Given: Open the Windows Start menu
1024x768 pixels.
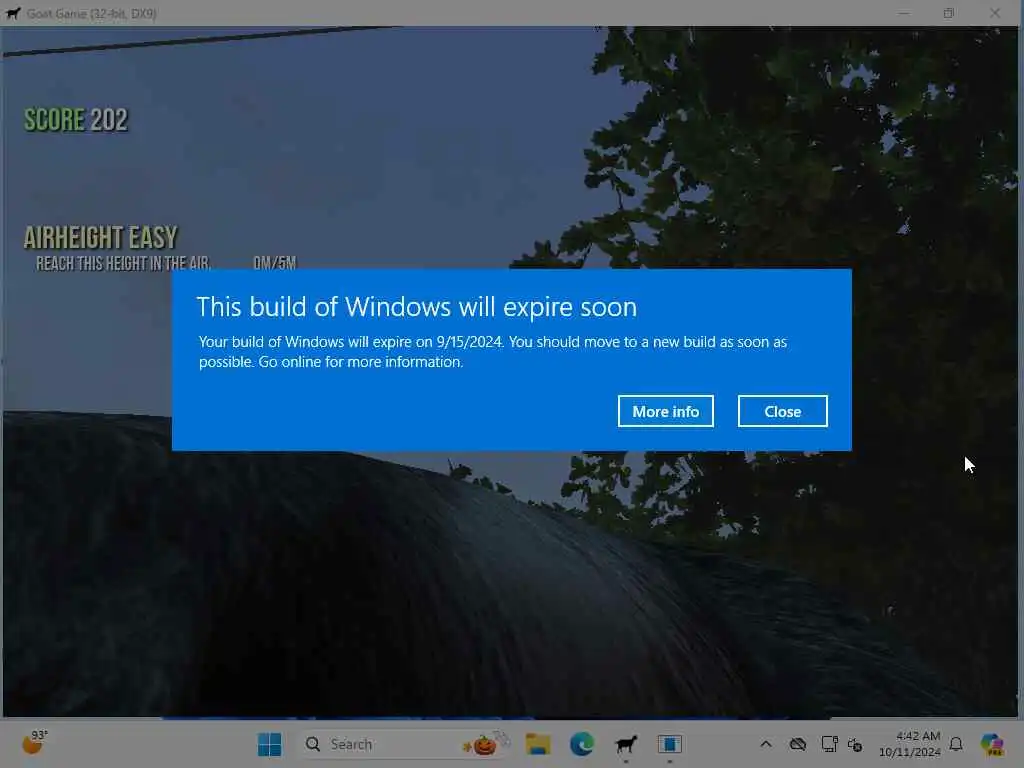Looking at the screenshot, I should [269, 744].
